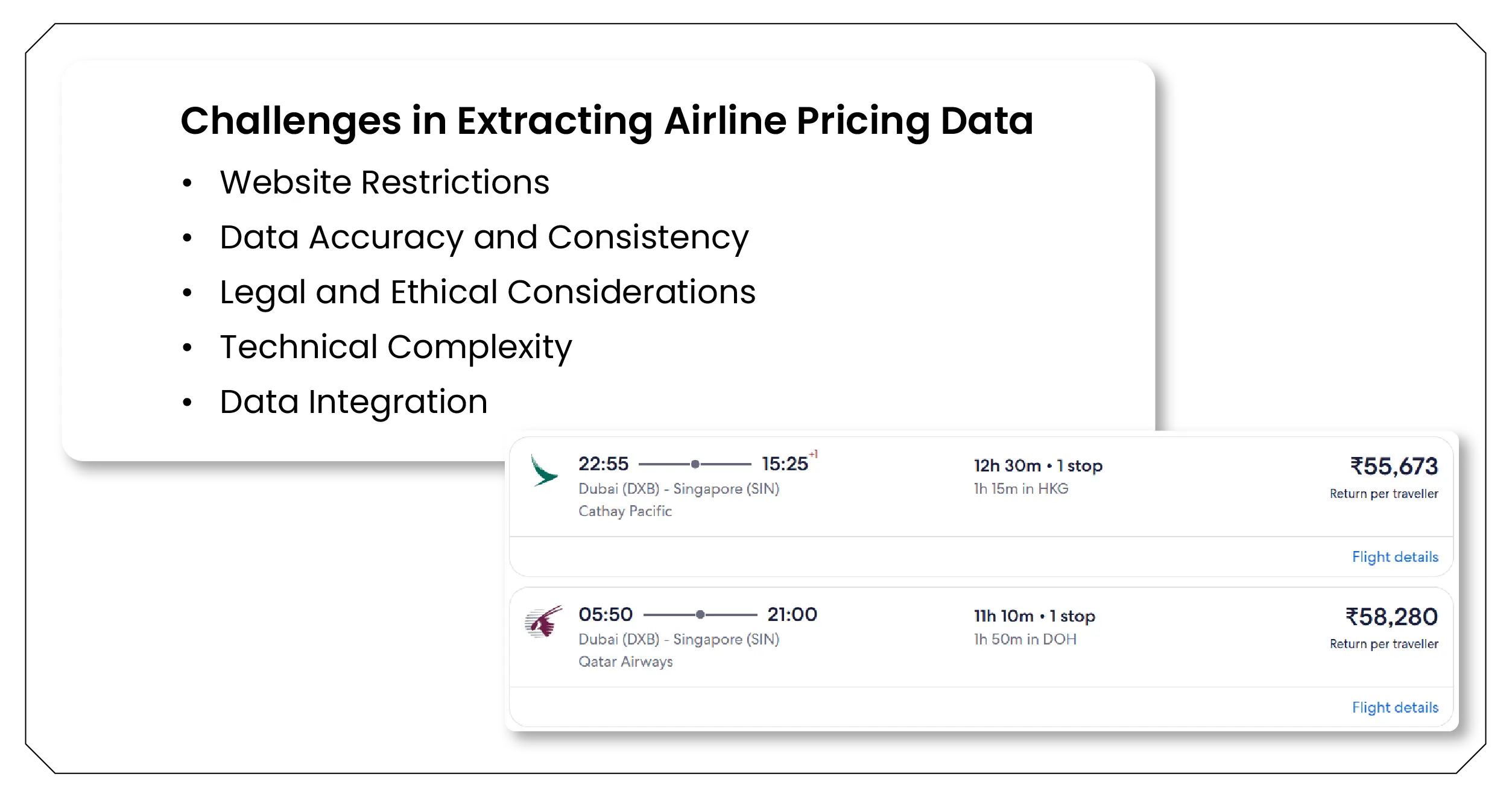Select the ₹58,280 return fare
This screenshot has width=1512, height=797.
(1395, 617)
